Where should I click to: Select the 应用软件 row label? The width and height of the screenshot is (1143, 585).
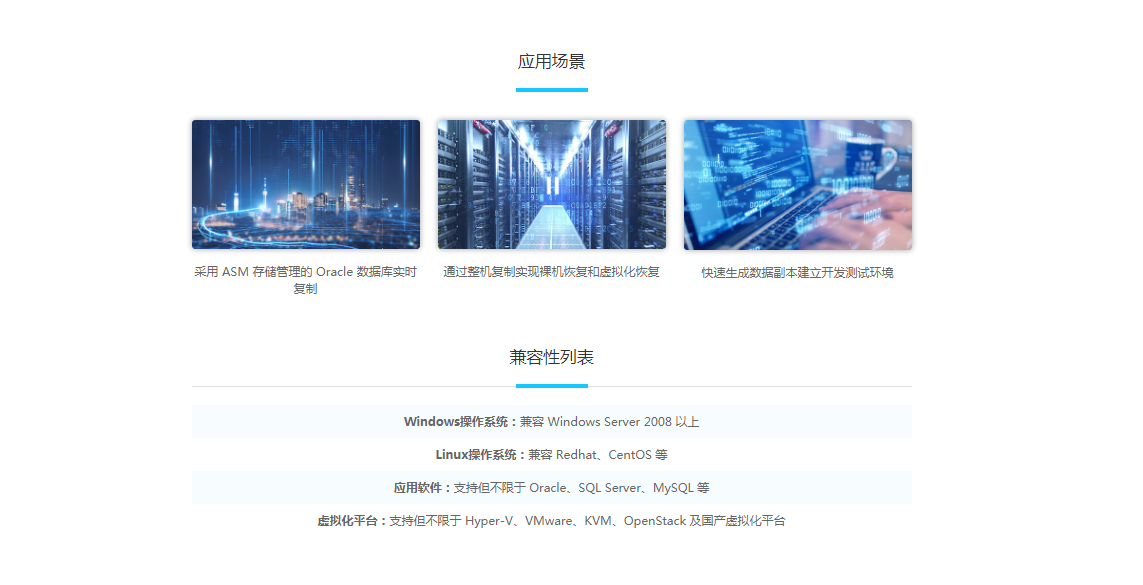[420, 488]
